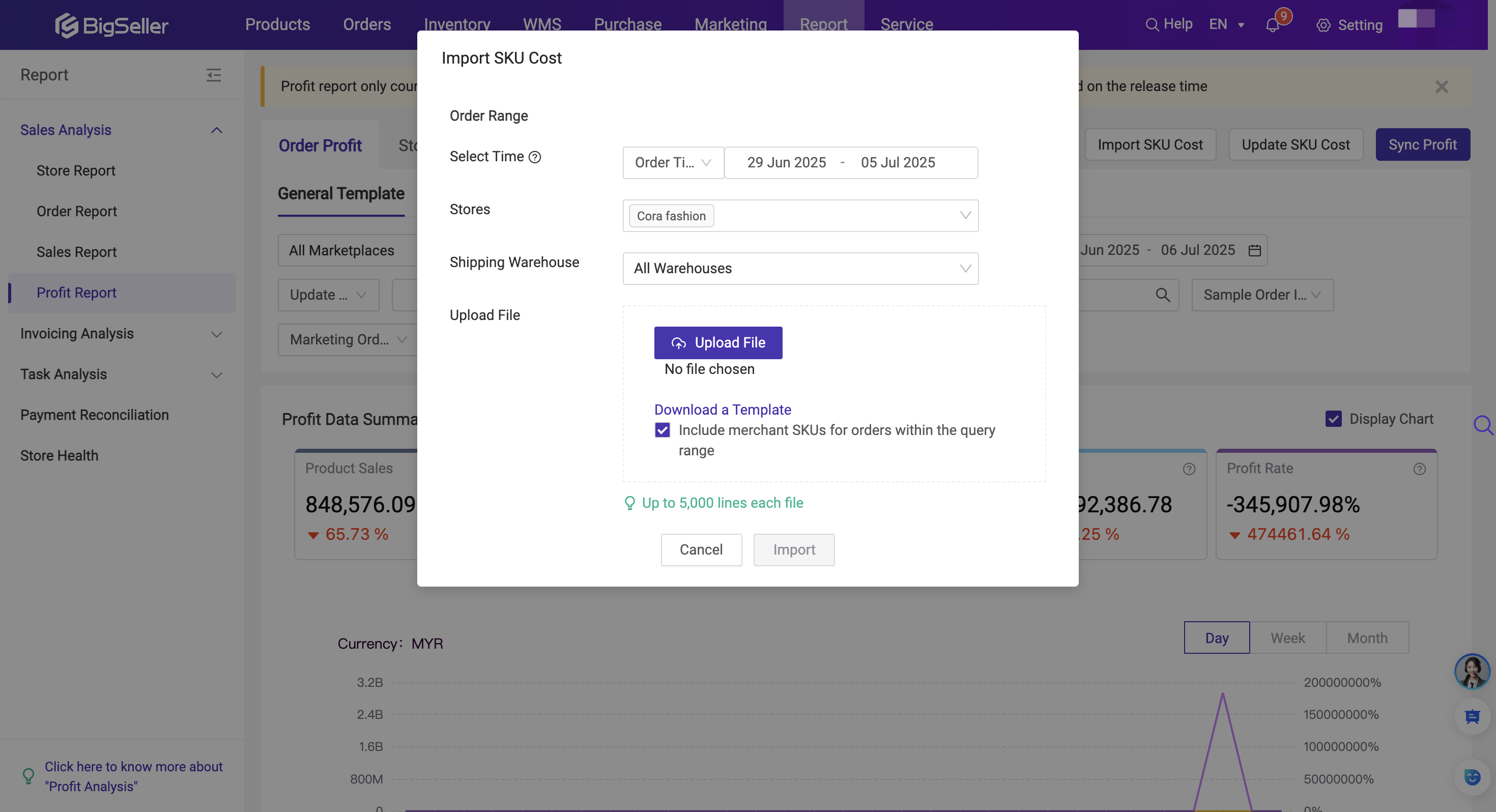
Task: Open Sales Report in sidebar
Action: click(x=76, y=252)
